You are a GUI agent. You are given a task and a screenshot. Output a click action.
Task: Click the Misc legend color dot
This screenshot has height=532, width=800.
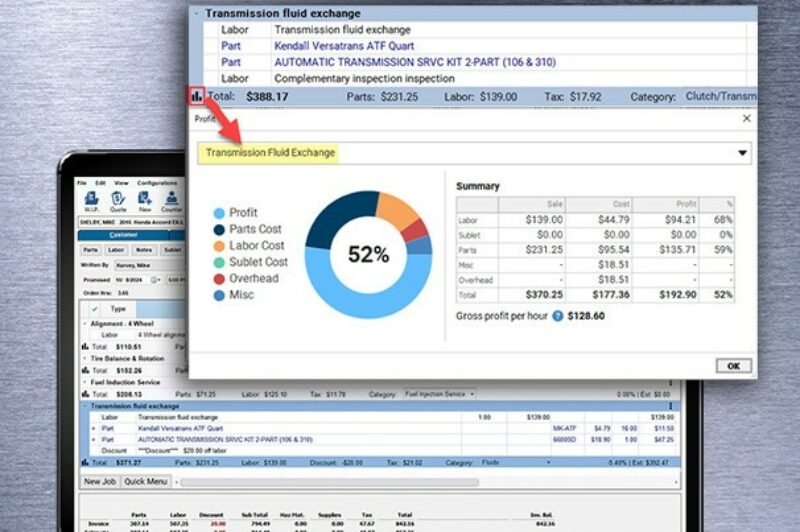pos(219,295)
